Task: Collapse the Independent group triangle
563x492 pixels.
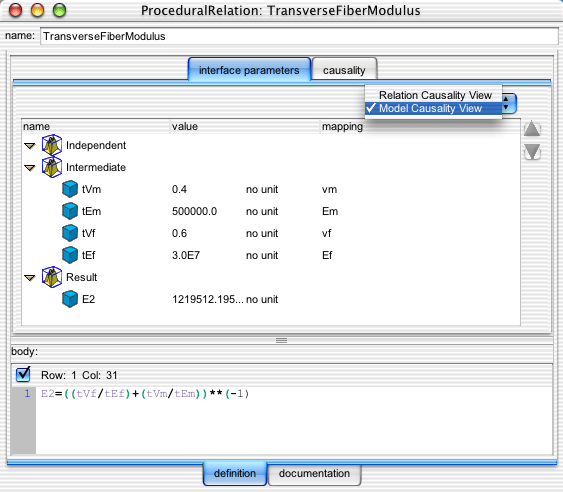Action: point(29,146)
